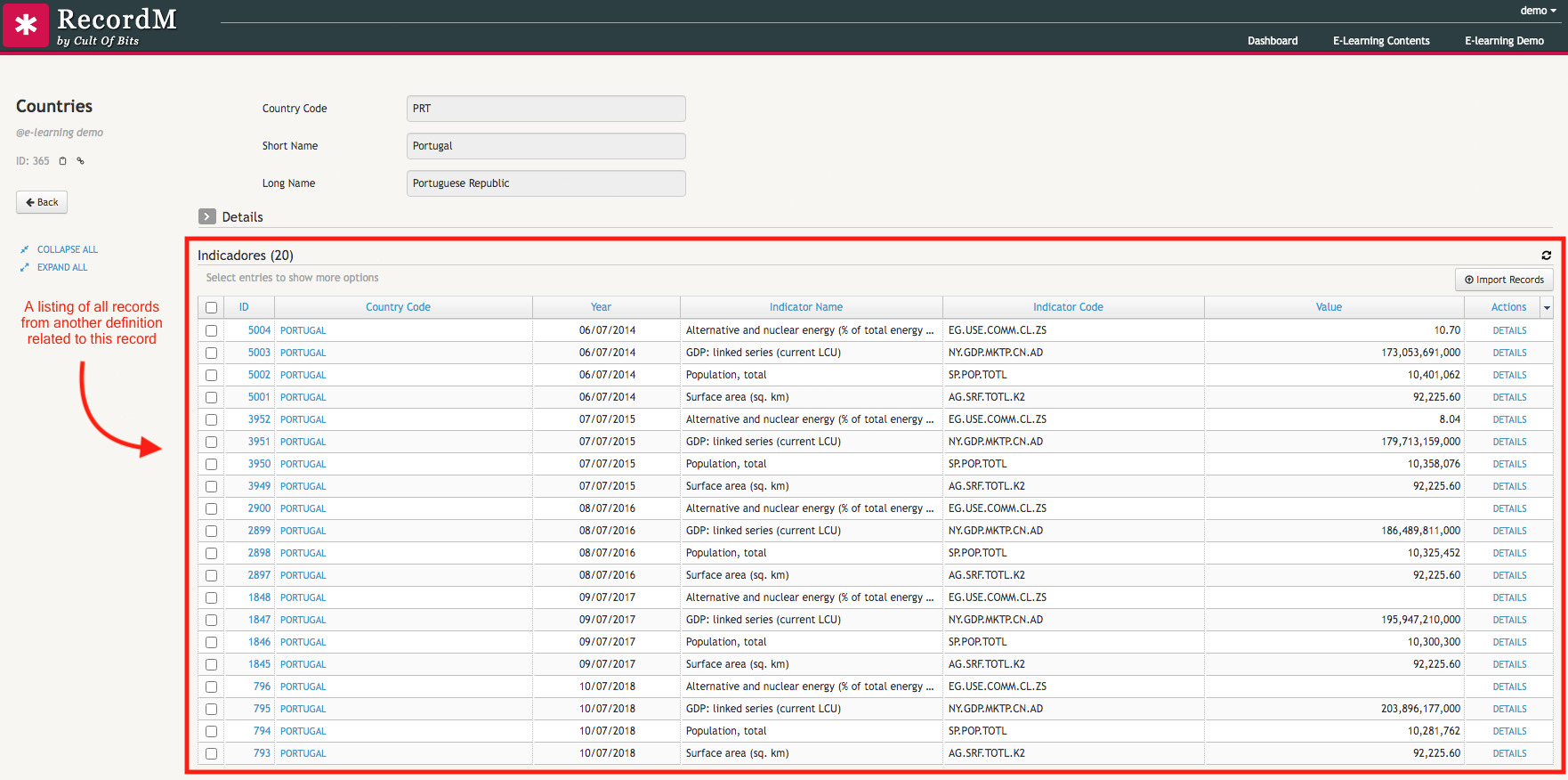
Task: Check the box for record 1847
Action: point(211,620)
